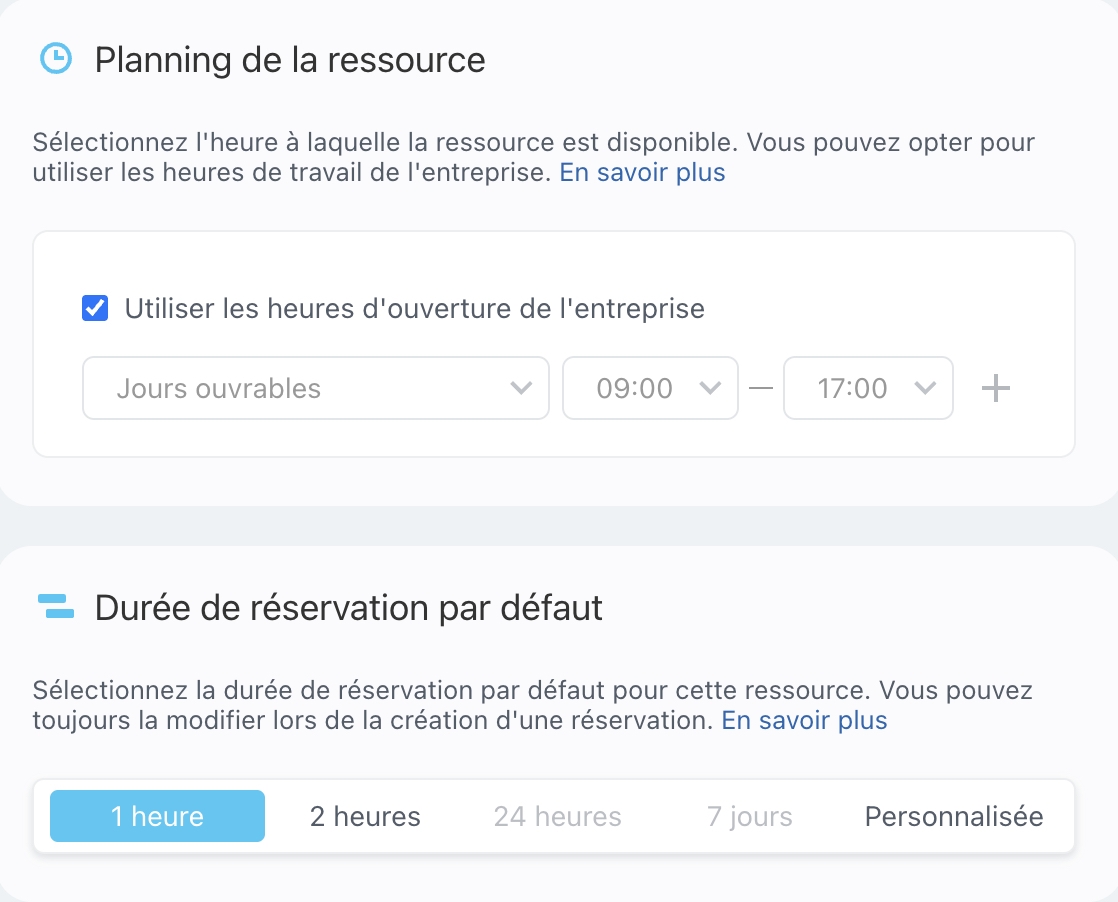This screenshot has width=1118, height=902.
Task: Click the label text Utiliser les heures d'ouverture de l'entreprise
Action: (x=414, y=309)
